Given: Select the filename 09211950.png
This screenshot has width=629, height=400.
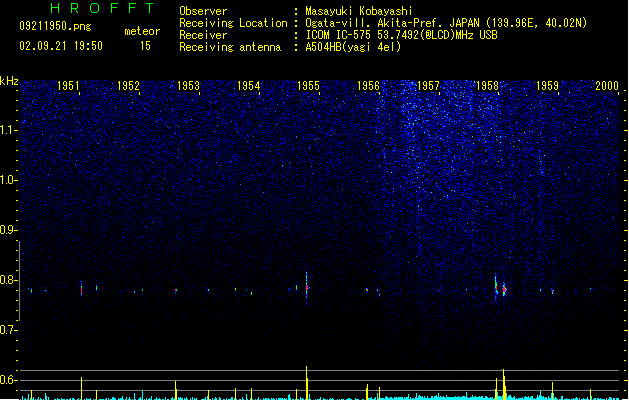Looking at the screenshot, I should click(x=55, y=27).
